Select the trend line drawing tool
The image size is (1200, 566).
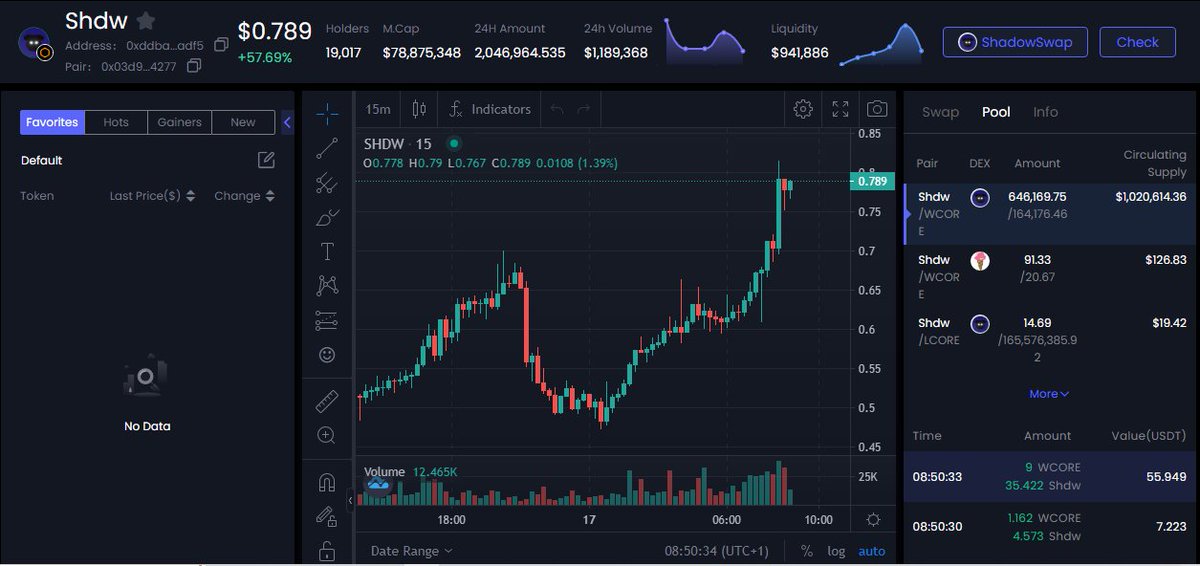pos(327,148)
